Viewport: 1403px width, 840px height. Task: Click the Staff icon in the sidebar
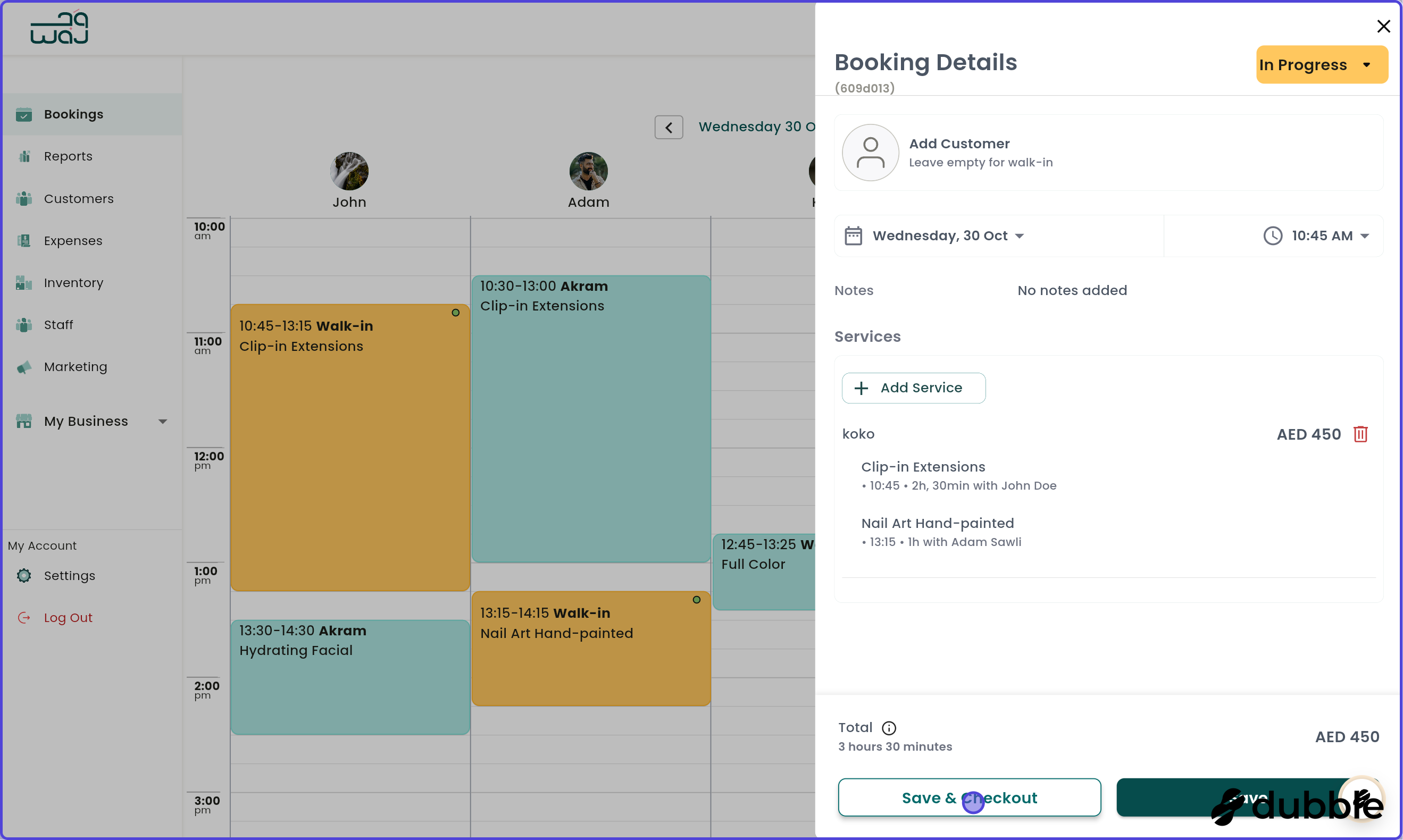24,324
